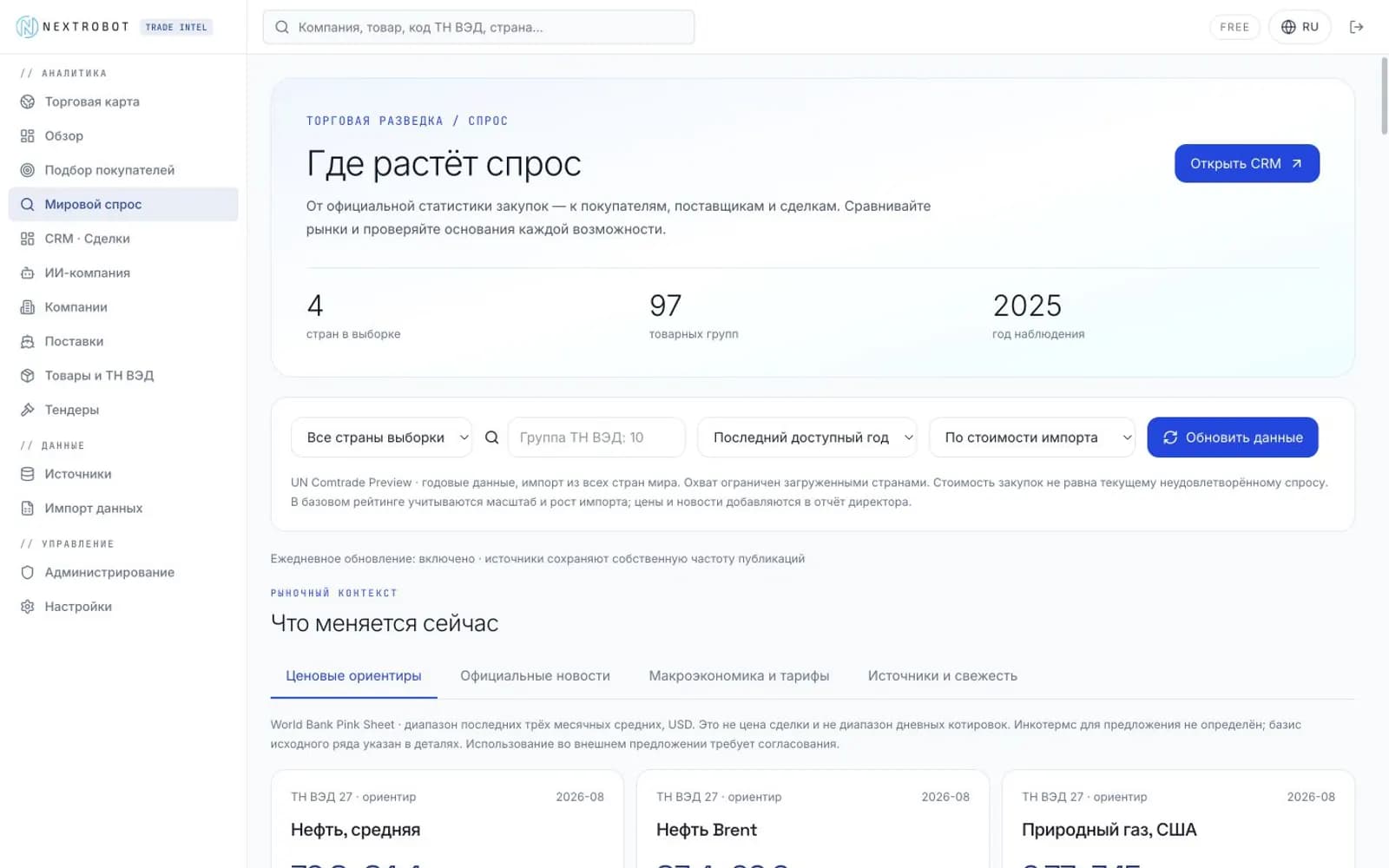
Task: Switch to the Ценовые ориентиры tab
Action: click(353, 676)
